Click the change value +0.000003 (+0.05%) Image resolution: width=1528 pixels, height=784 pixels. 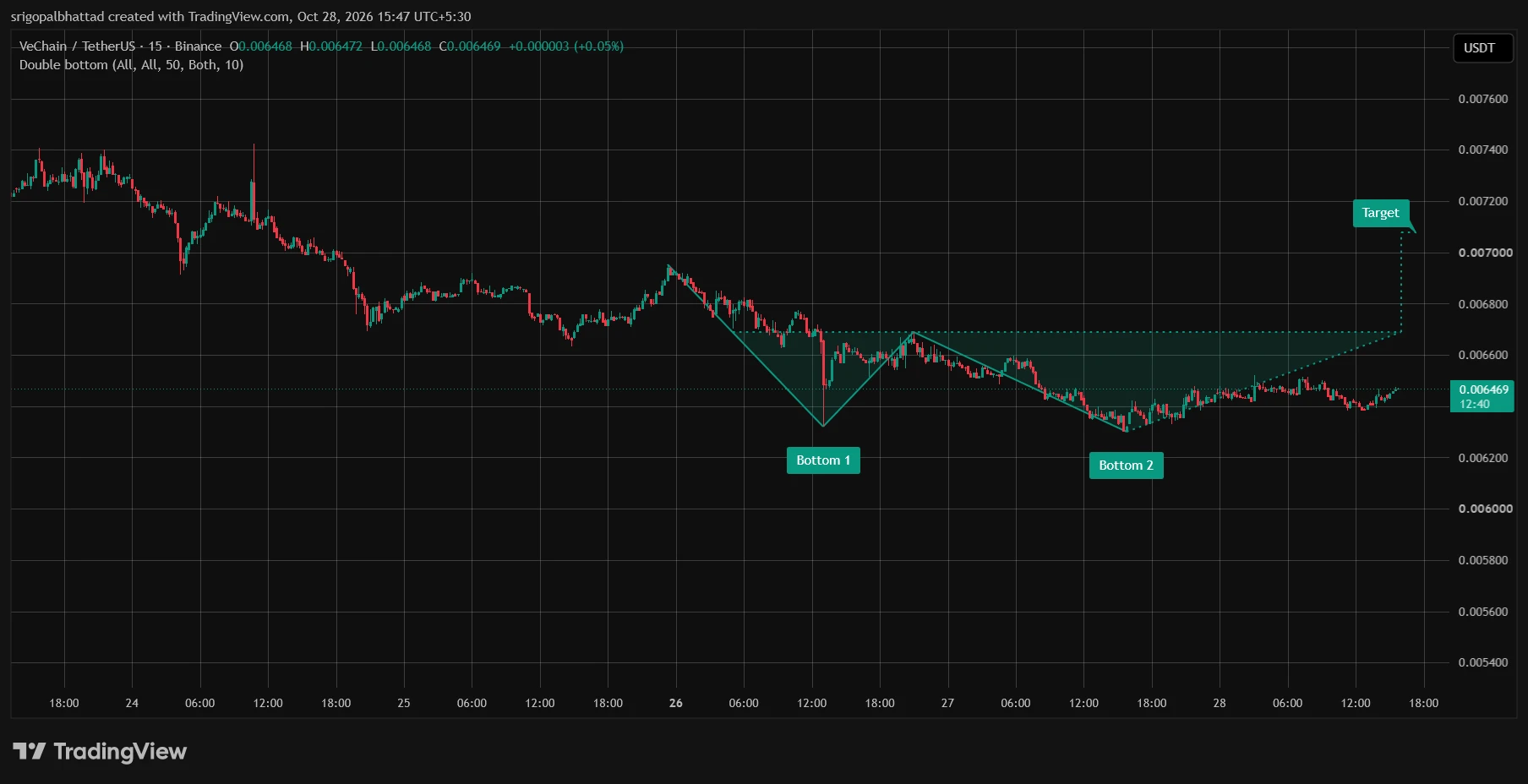[x=566, y=46]
